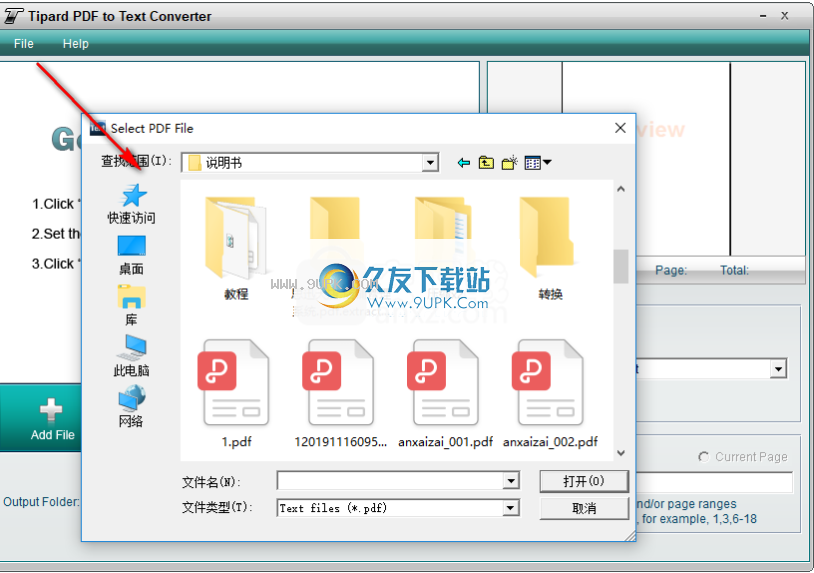Viewport: 814px width, 573px height.
Task: Expand dropdown in main window right panel
Action: point(778,369)
